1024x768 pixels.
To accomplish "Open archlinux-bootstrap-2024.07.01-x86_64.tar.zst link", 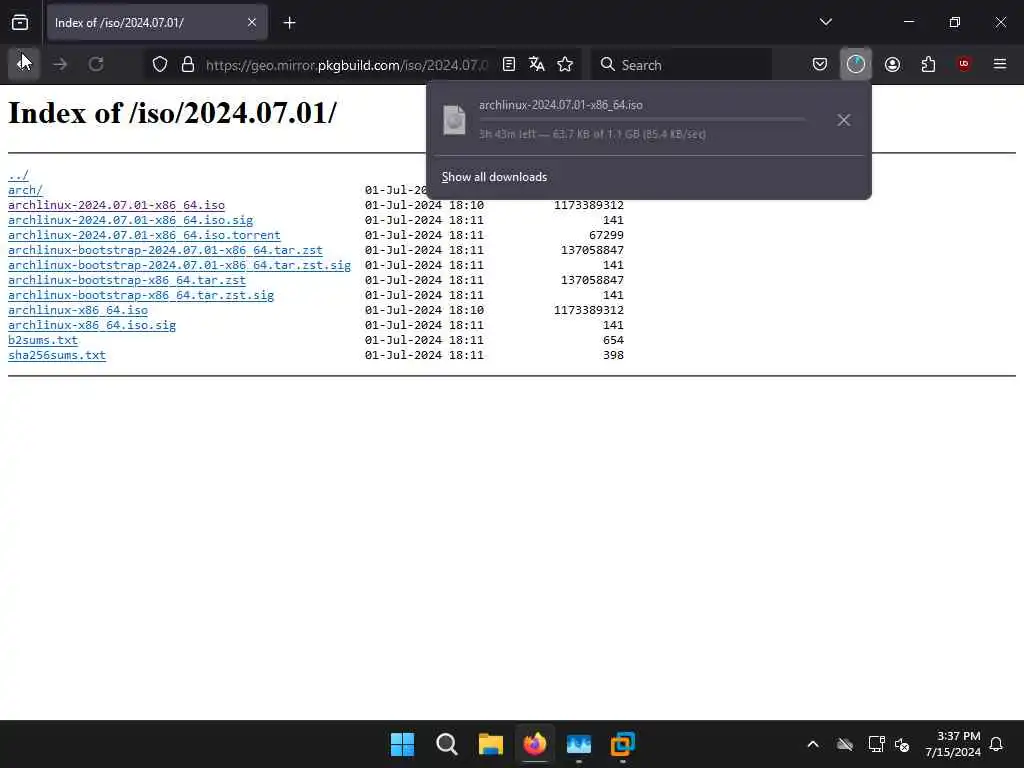I will 165,250.
